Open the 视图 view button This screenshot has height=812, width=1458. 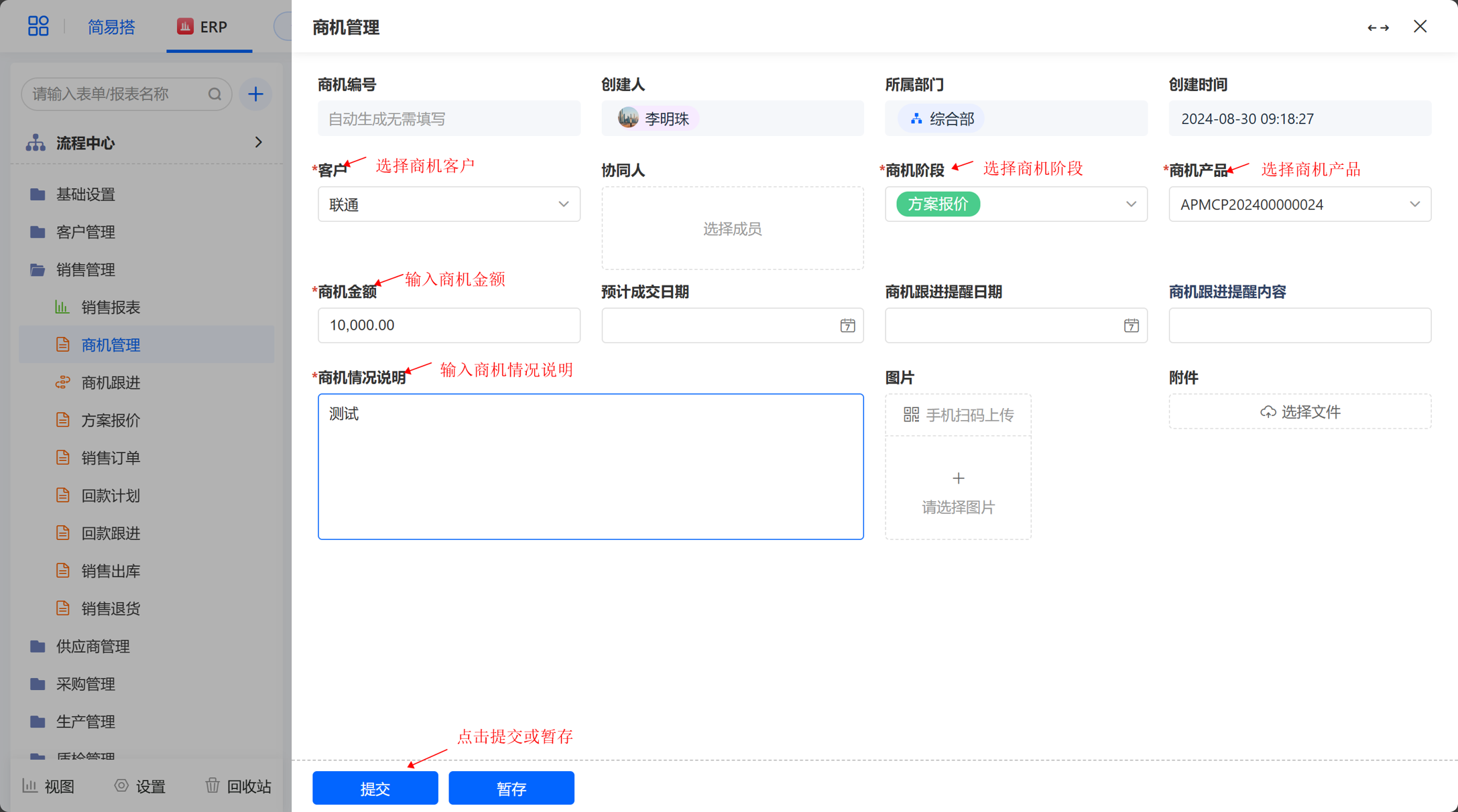click(48, 786)
